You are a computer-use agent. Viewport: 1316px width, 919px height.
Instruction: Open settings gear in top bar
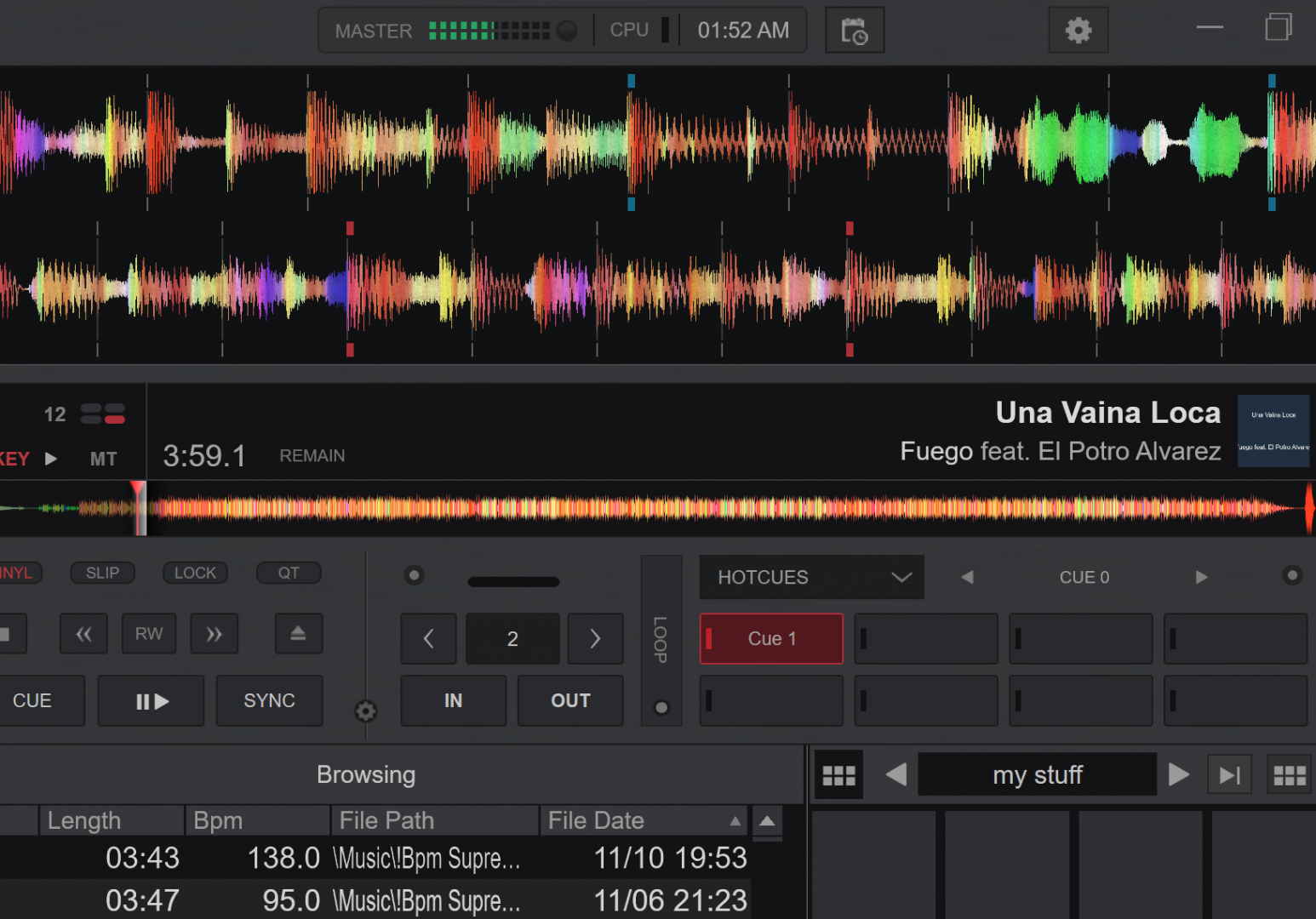point(1079,31)
